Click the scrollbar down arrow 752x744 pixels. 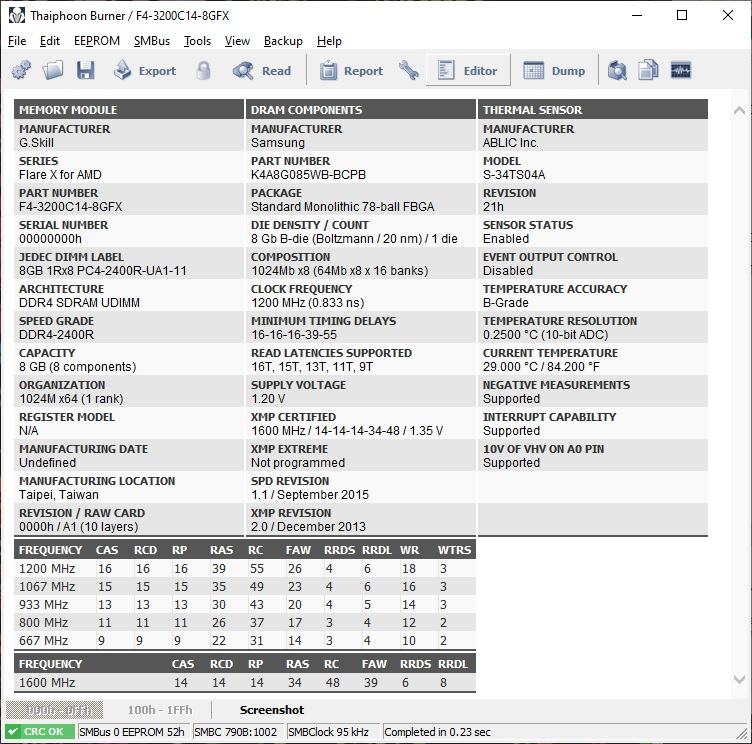[739, 679]
